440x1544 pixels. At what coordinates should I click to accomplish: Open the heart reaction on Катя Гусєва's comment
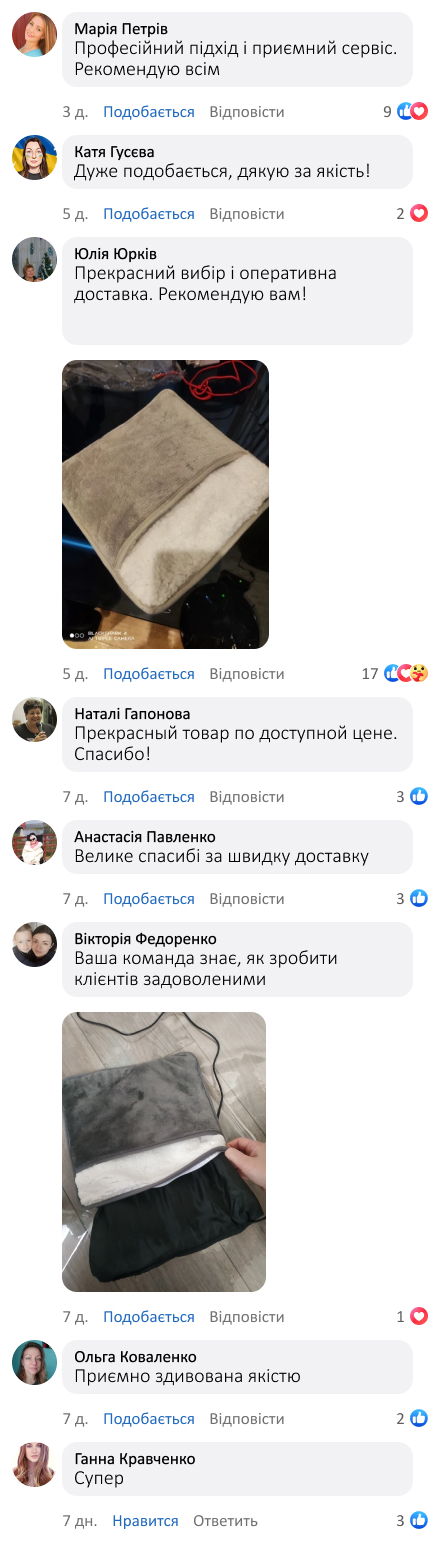tap(419, 214)
